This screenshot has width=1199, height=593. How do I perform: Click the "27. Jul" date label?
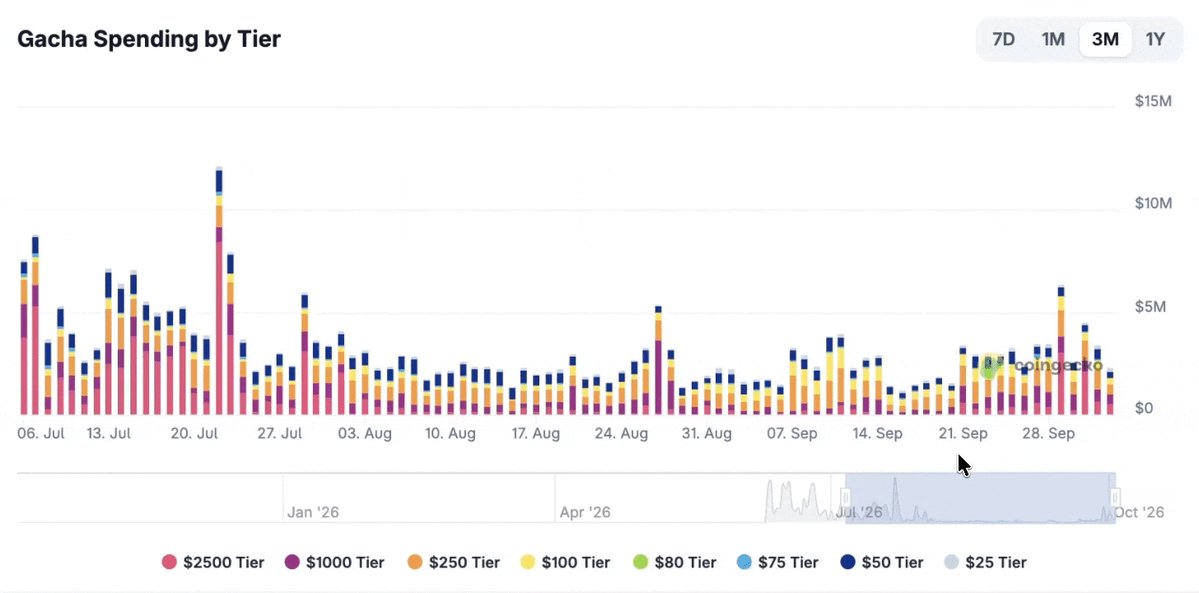pos(279,434)
